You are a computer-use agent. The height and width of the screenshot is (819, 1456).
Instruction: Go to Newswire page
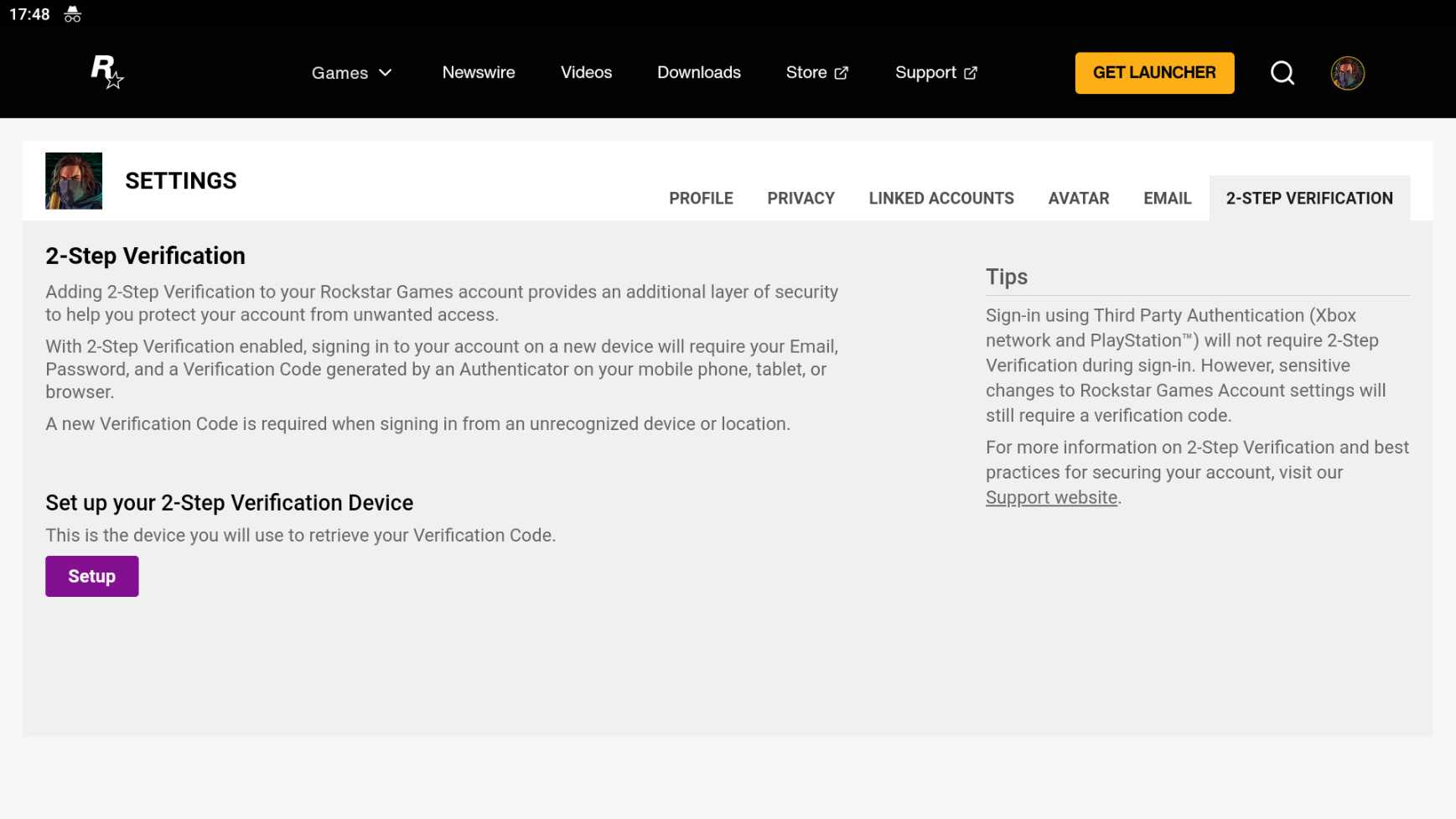[x=479, y=72]
